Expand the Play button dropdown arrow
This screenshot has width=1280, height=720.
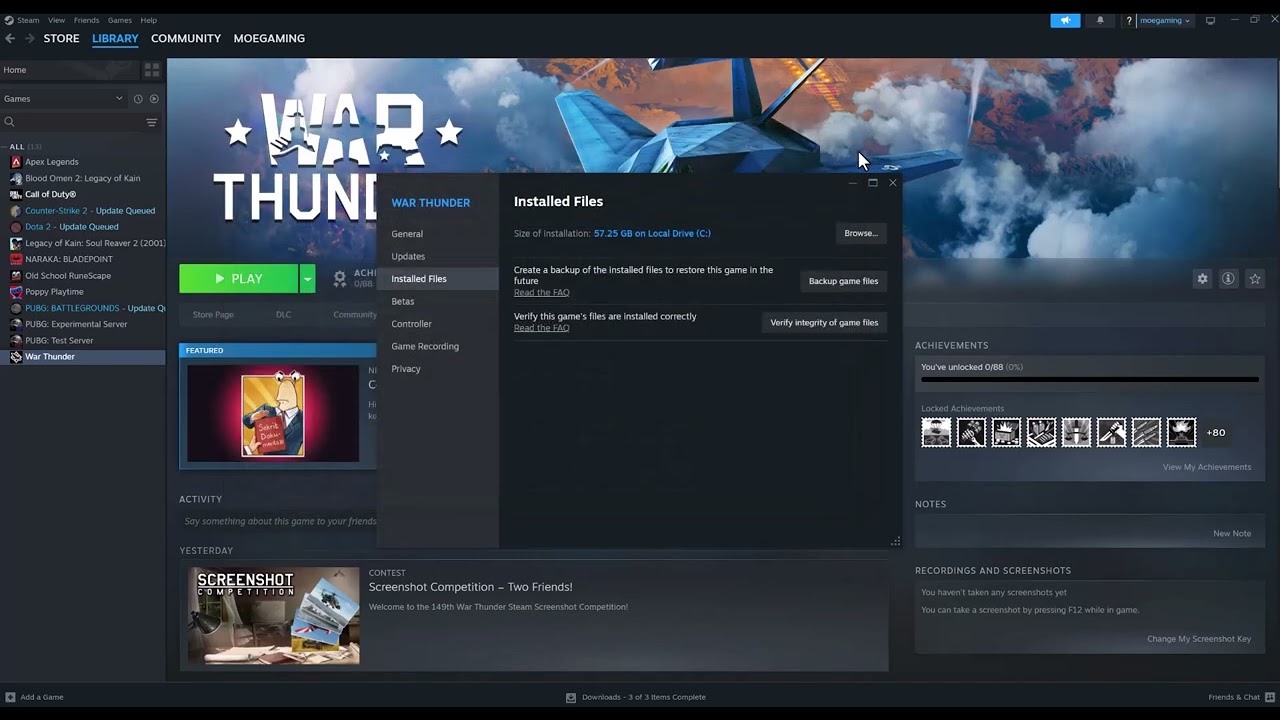point(307,279)
